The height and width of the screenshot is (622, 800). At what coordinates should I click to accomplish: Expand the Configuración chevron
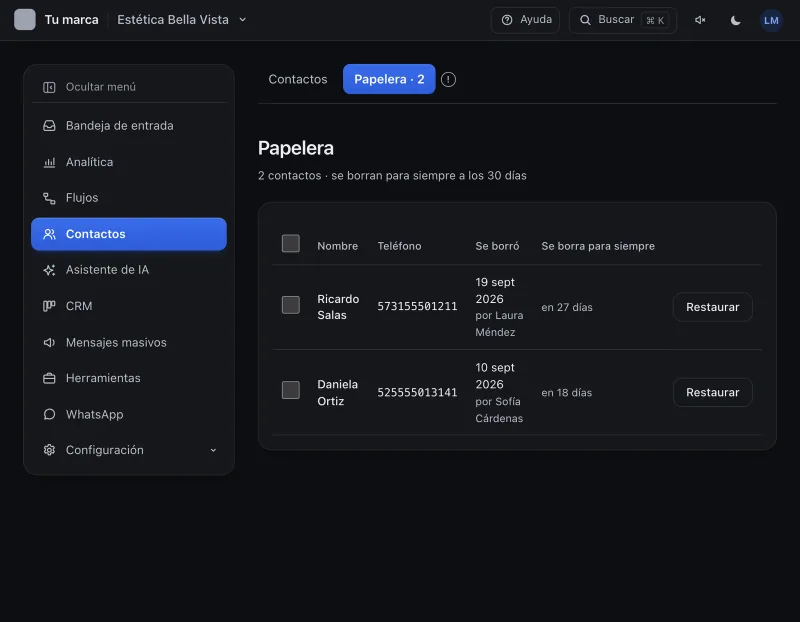tap(213, 451)
